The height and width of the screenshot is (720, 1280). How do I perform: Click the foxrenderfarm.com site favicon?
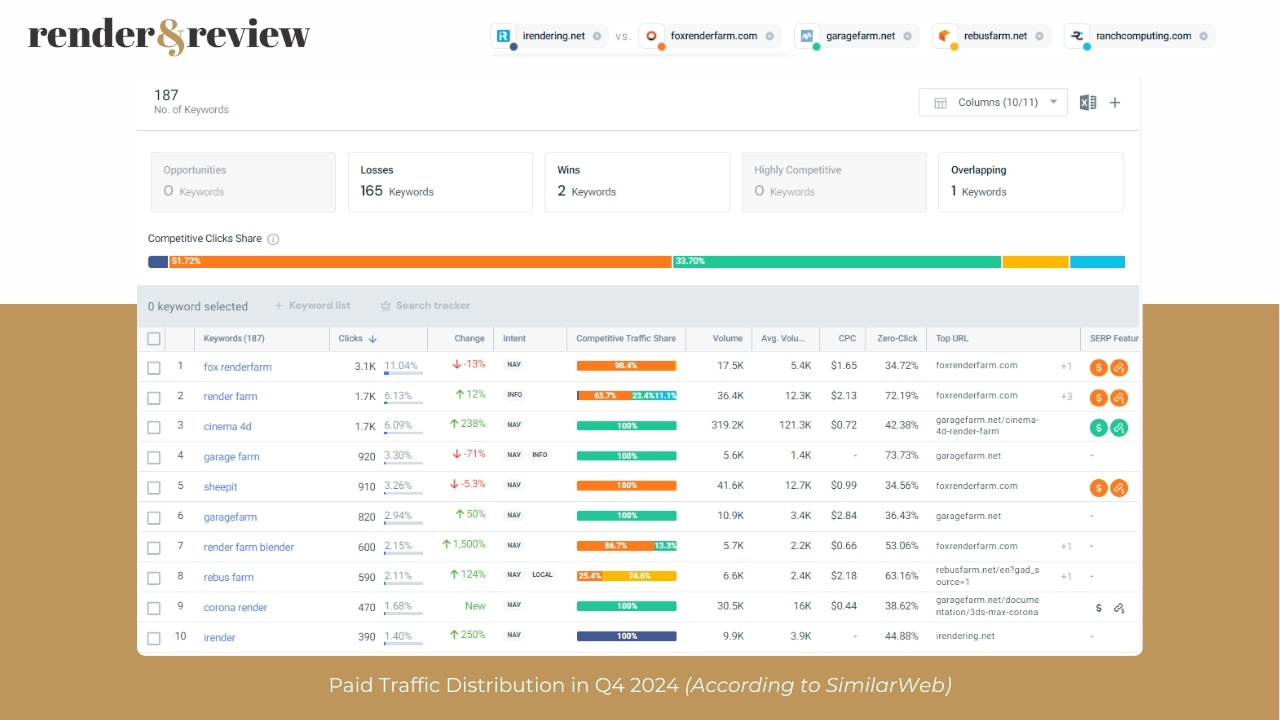click(652, 36)
